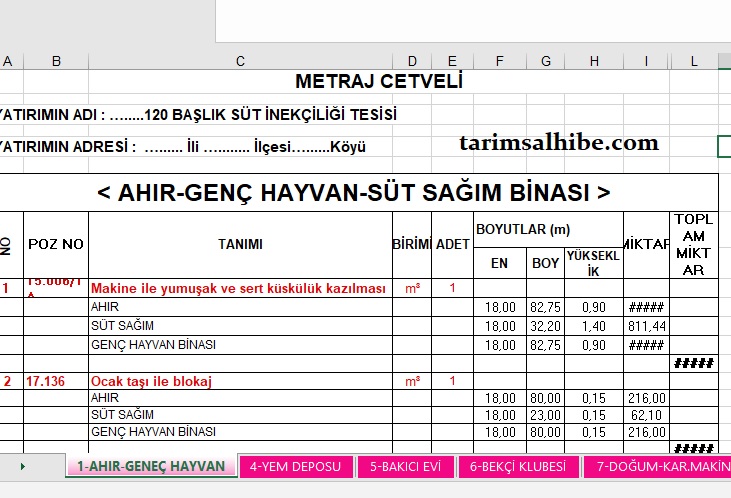Select the YÜKSEKLİK subheader cell

[x=594, y=263]
